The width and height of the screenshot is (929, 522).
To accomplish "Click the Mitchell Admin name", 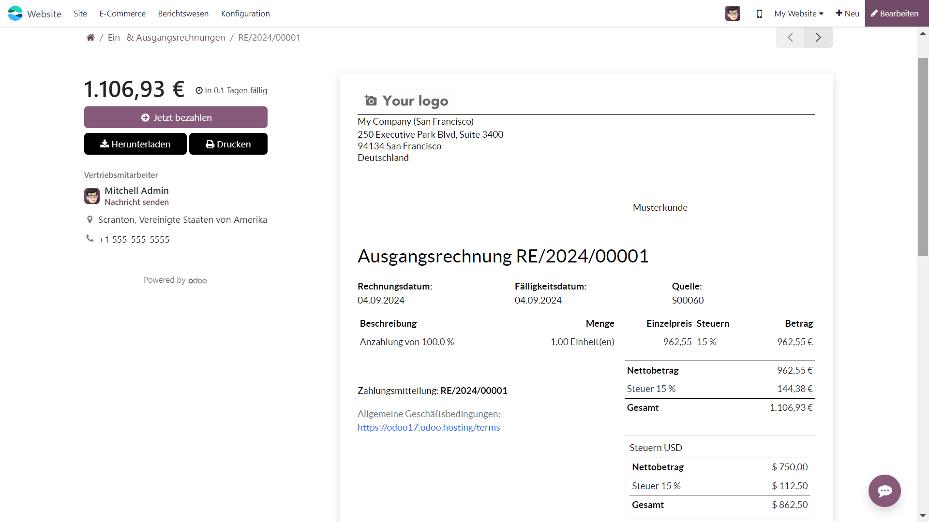I will point(137,191).
